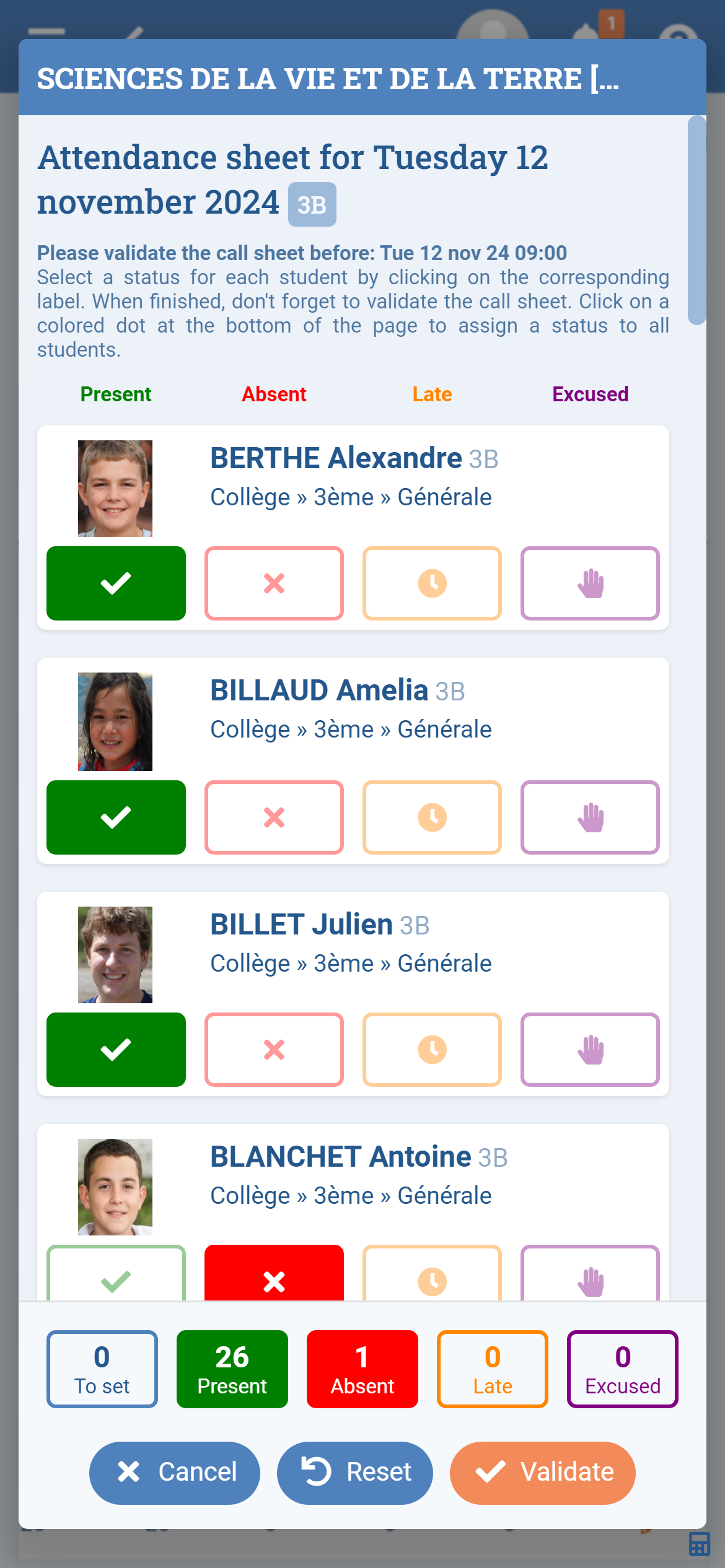Mark BLANCHET Antoine as excused
The height and width of the screenshot is (1568, 725).
tap(590, 1276)
